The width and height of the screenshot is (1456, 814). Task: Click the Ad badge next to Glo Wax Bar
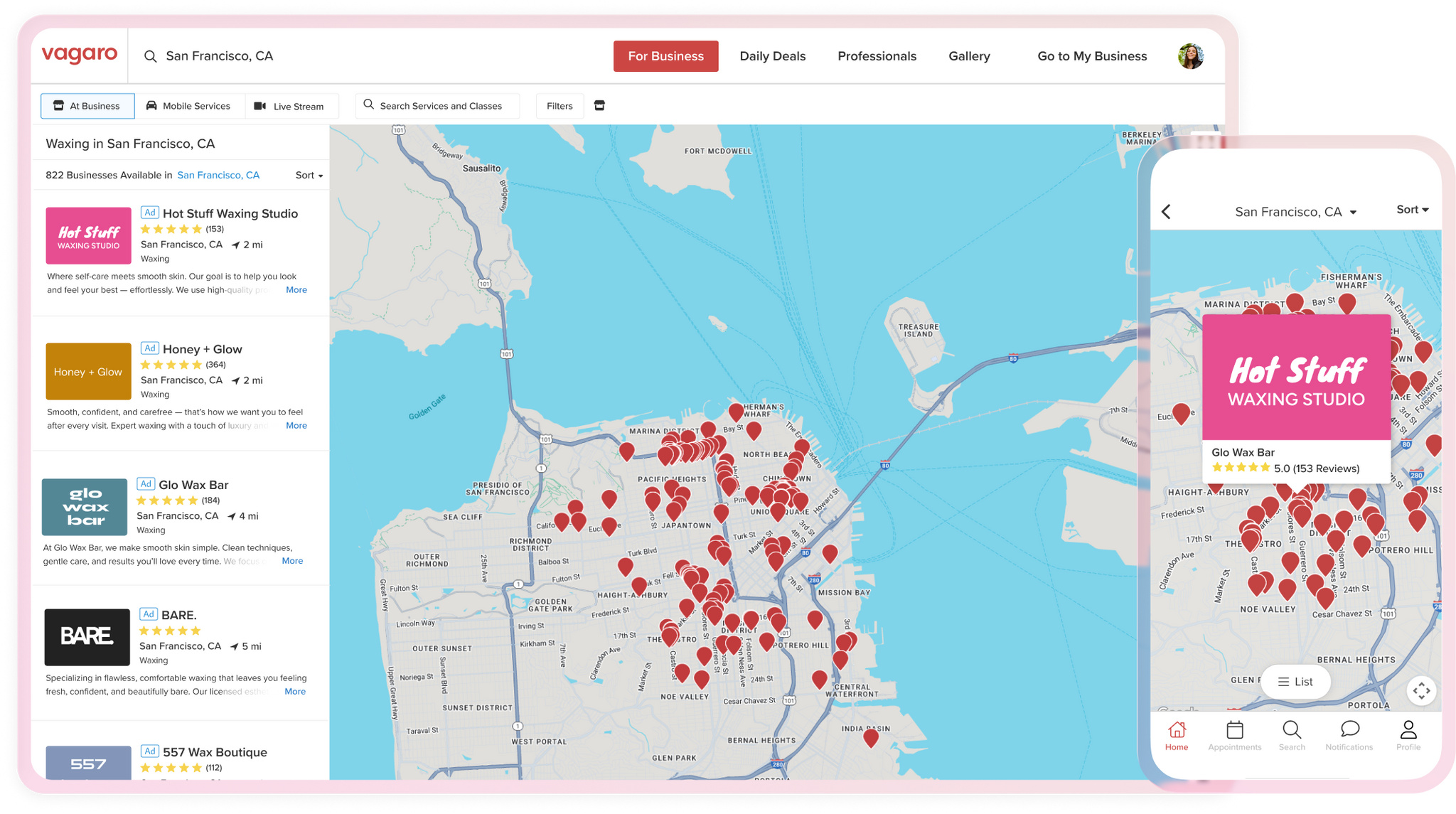[x=145, y=484]
